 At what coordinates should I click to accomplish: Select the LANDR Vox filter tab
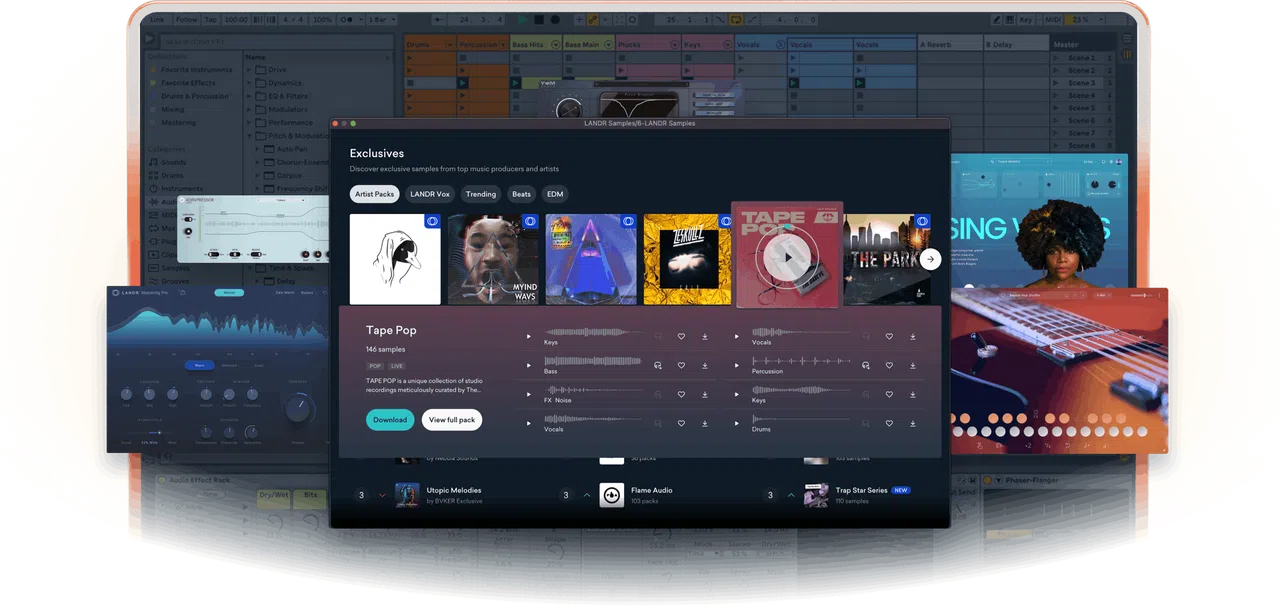pos(430,194)
